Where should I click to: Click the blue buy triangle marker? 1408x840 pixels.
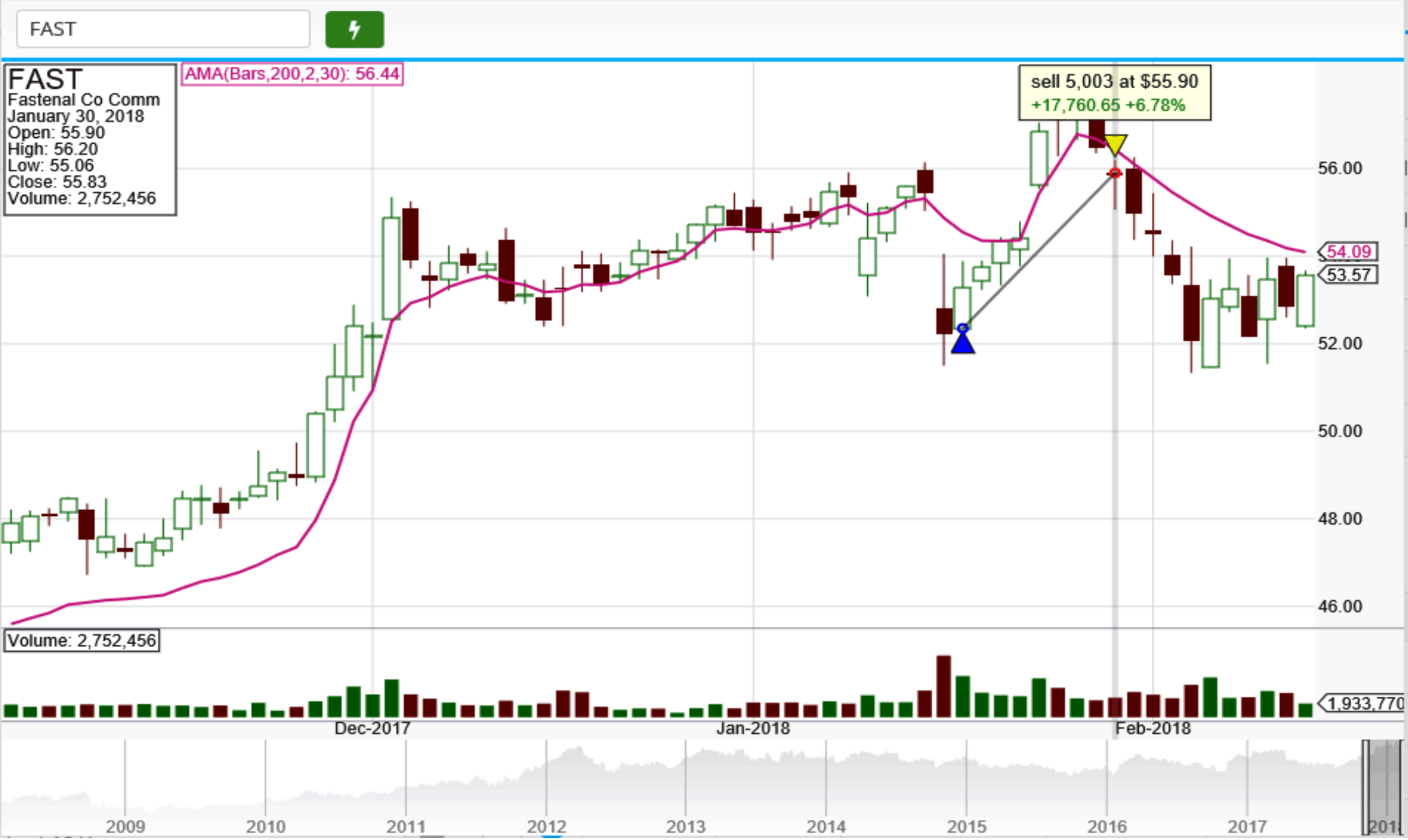click(x=963, y=343)
